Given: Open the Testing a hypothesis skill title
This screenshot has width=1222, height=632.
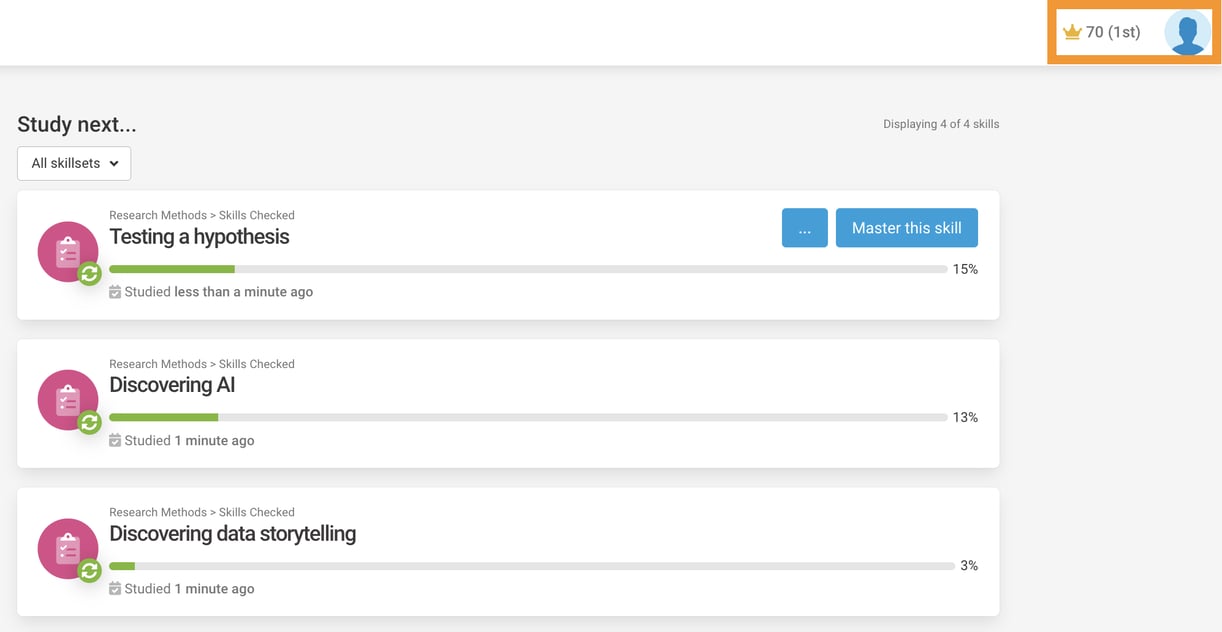Looking at the screenshot, I should coord(199,237).
